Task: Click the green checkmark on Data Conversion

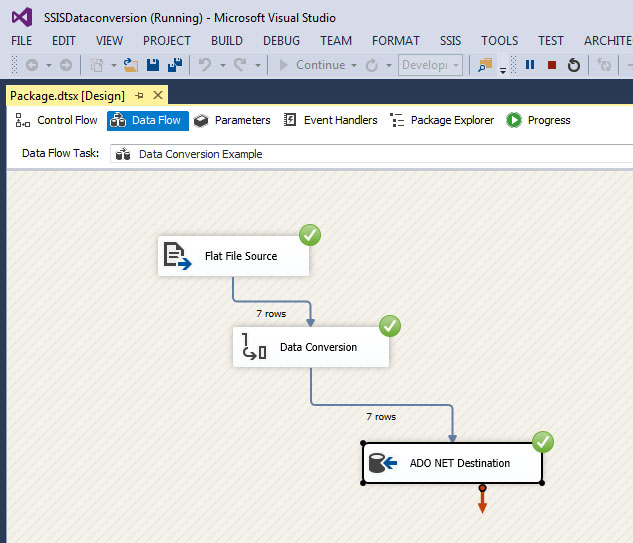Action: [390, 326]
